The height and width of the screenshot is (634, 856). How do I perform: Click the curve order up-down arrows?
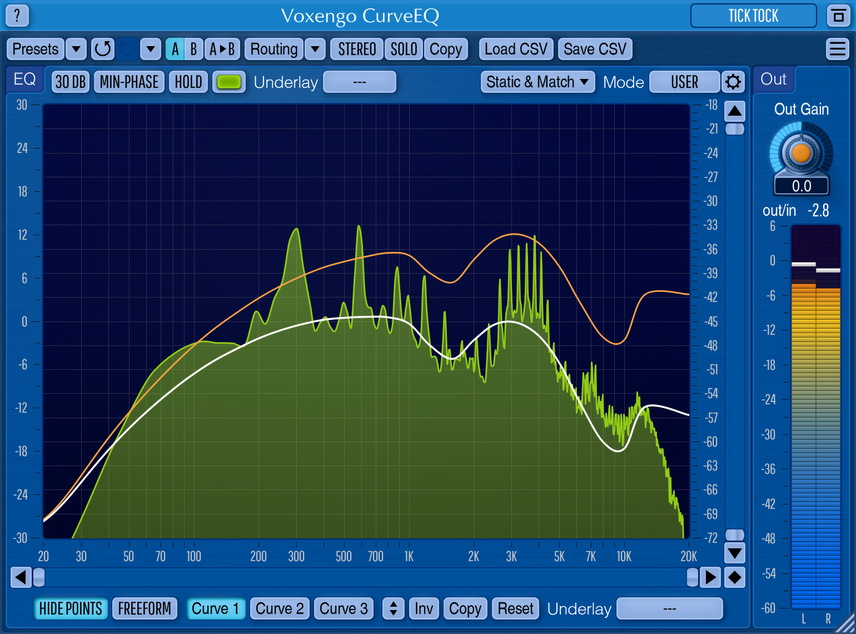coord(393,608)
